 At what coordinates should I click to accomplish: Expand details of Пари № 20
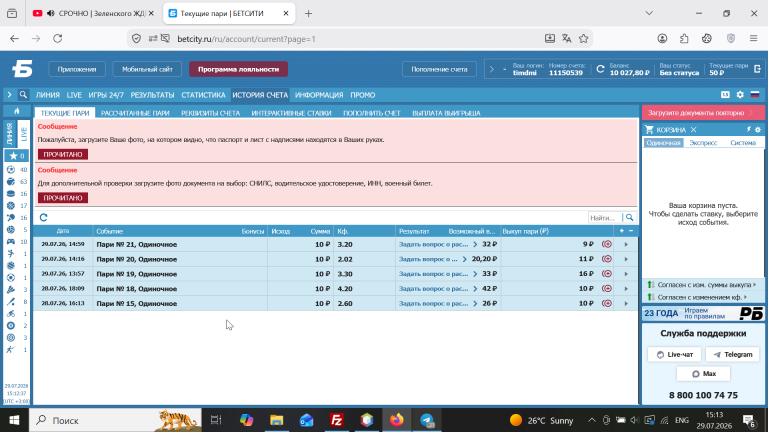(x=626, y=259)
